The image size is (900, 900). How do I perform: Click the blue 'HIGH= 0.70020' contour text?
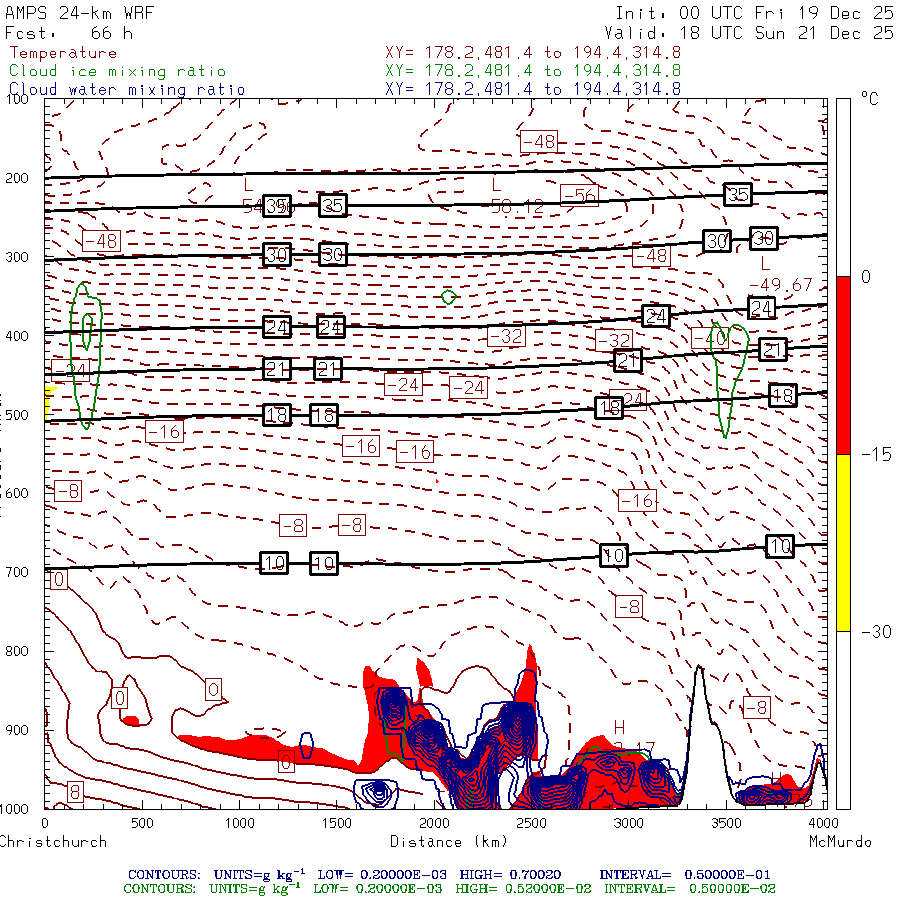tap(510, 875)
